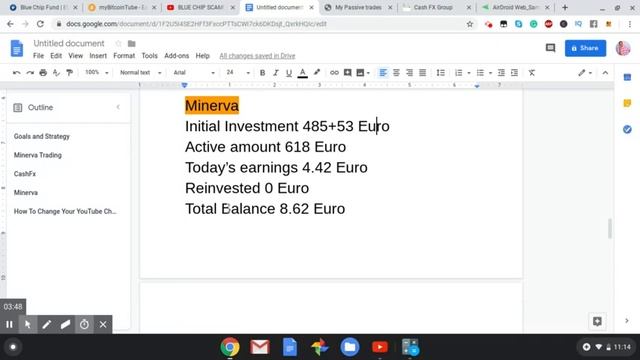Open the View menu
This screenshot has height=360, width=640.
click(76, 56)
